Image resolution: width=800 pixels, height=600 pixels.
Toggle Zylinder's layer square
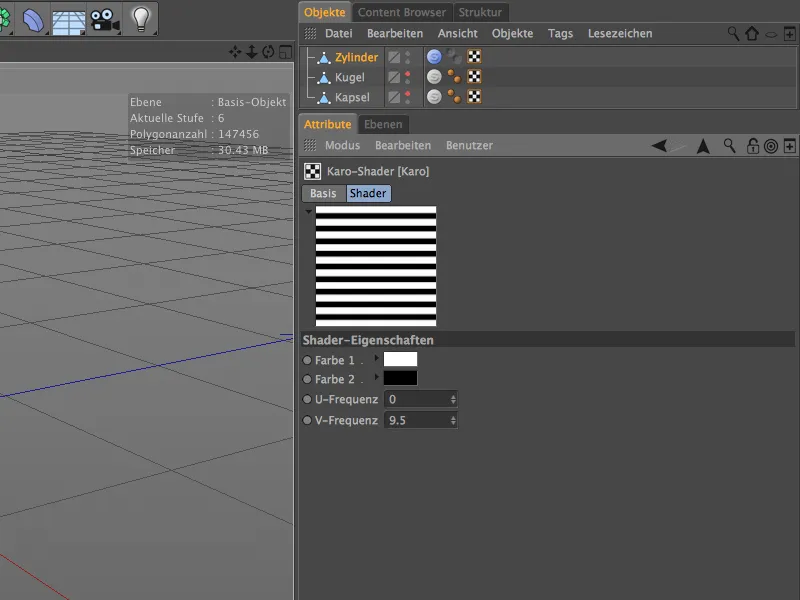click(x=393, y=57)
